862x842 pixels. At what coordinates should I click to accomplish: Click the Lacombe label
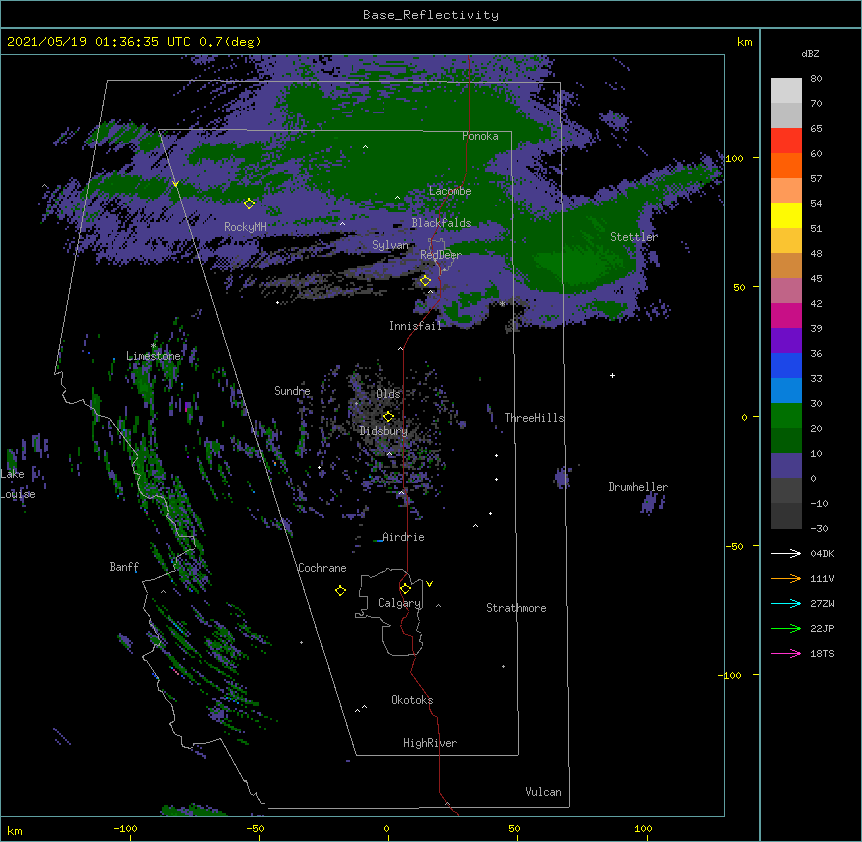450,191
